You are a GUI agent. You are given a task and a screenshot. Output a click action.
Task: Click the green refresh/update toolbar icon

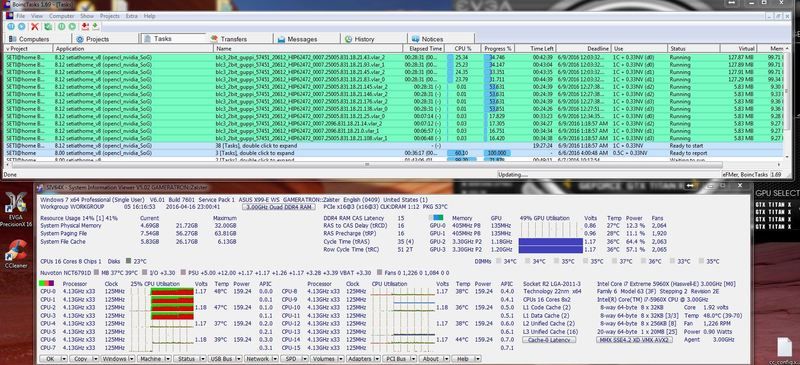coord(48,27)
